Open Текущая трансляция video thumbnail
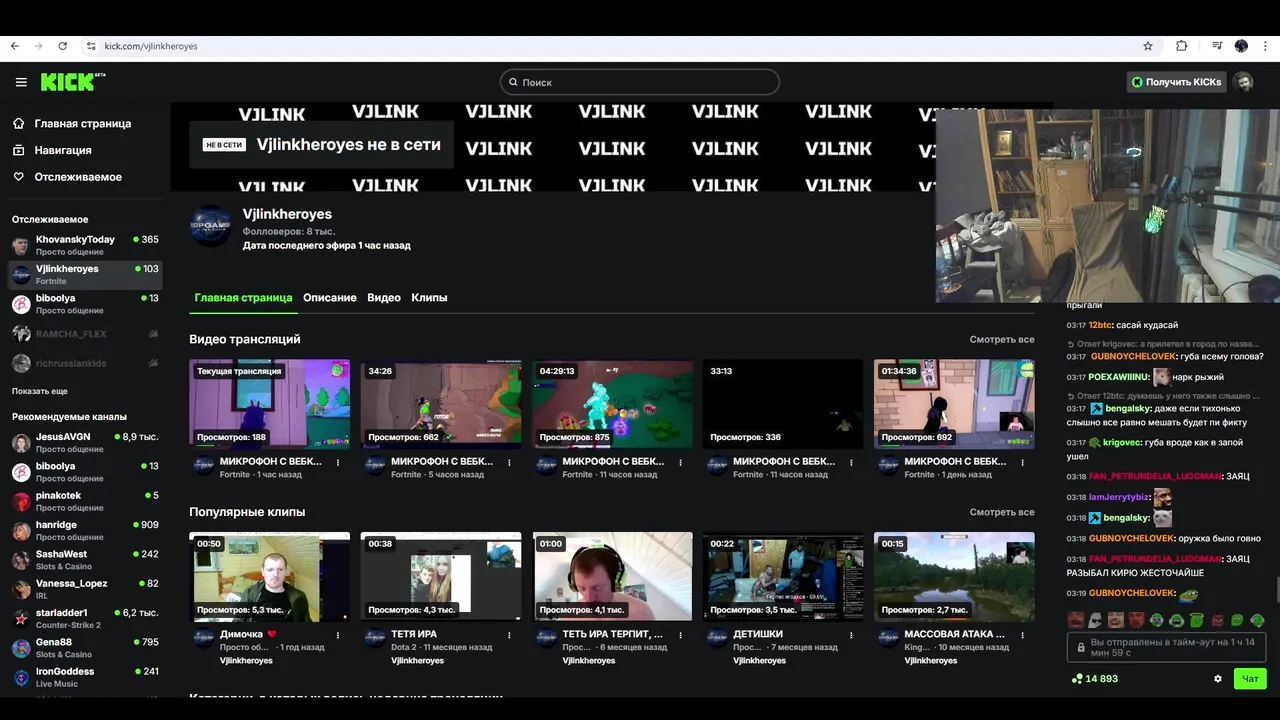 coord(270,404)
